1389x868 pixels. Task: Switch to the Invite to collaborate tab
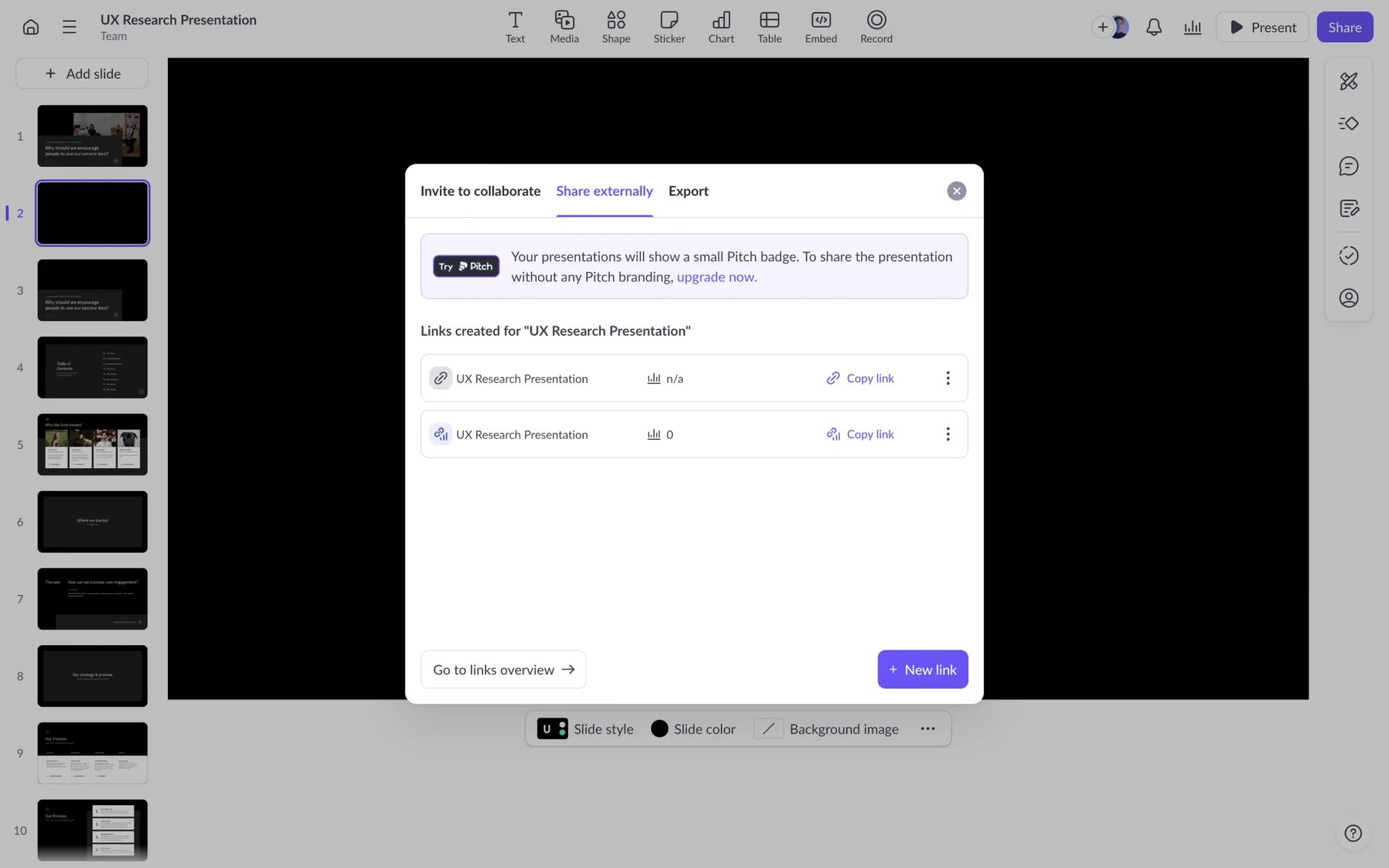coord(480,191)
